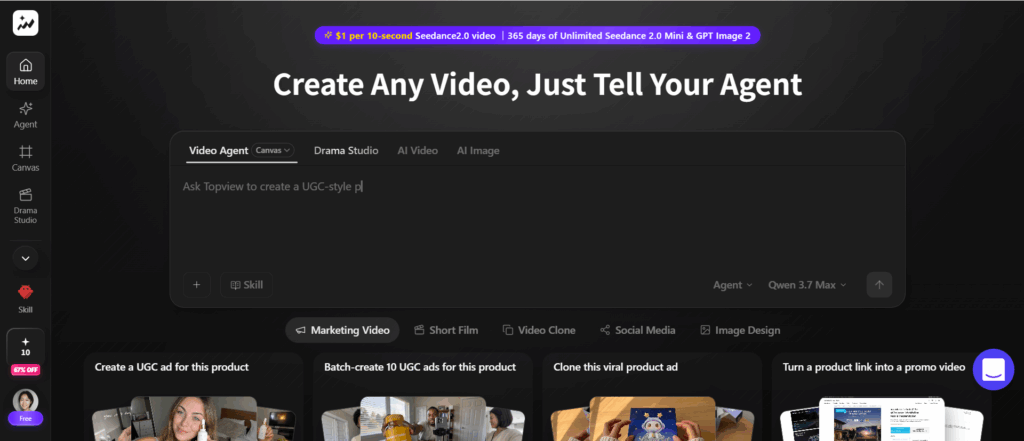Expand more sidebar items chevron
The height and width of the screenshot is (441, 1024).
click(25, 258)
